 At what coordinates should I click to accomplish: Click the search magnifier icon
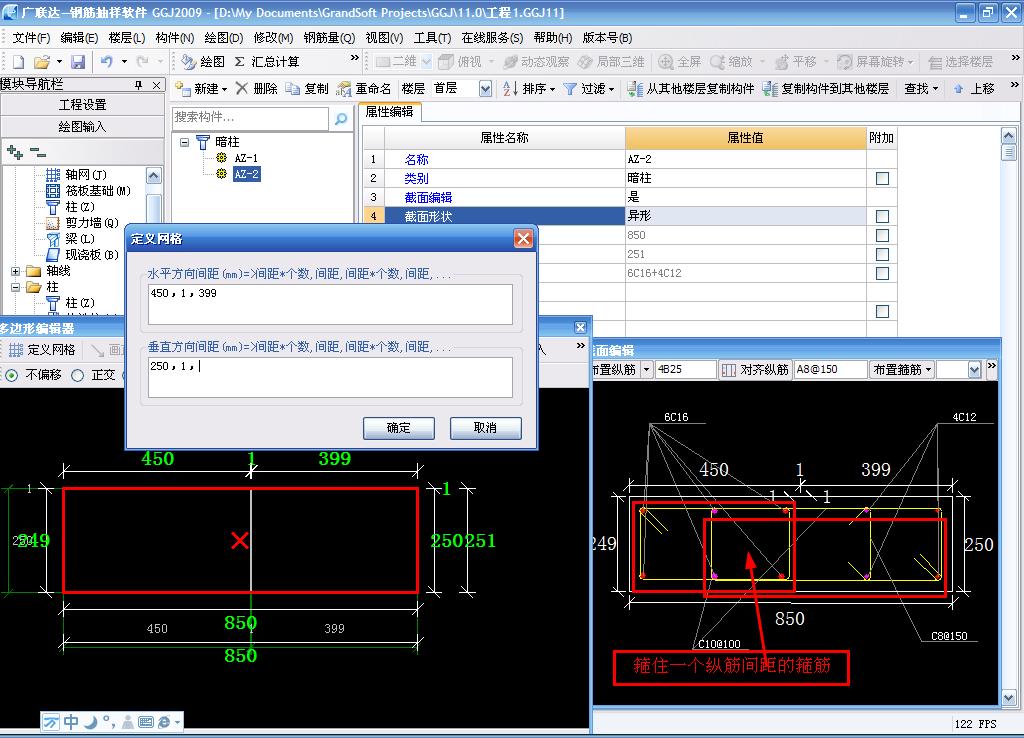pos(341,119)
